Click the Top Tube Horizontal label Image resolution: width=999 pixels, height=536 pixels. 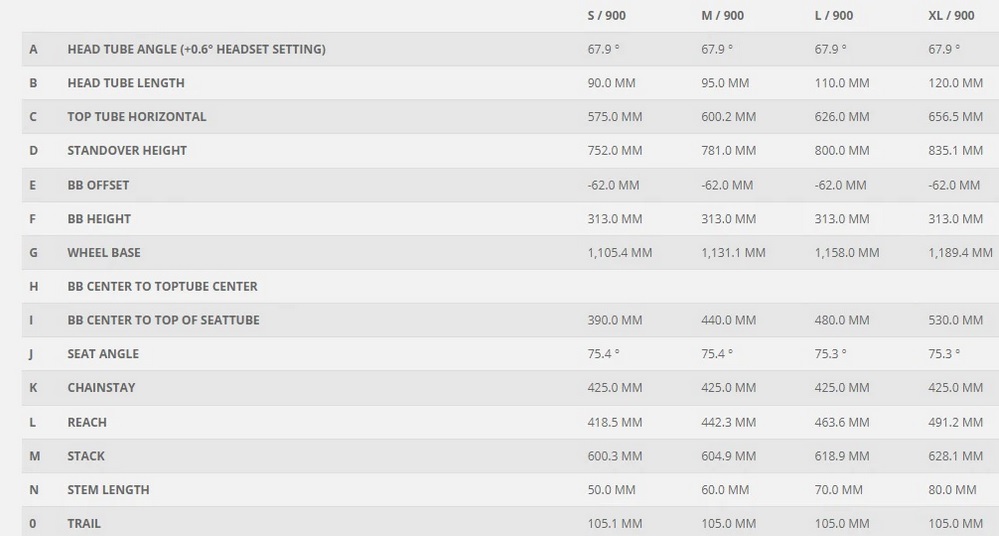tap(137, 117)
